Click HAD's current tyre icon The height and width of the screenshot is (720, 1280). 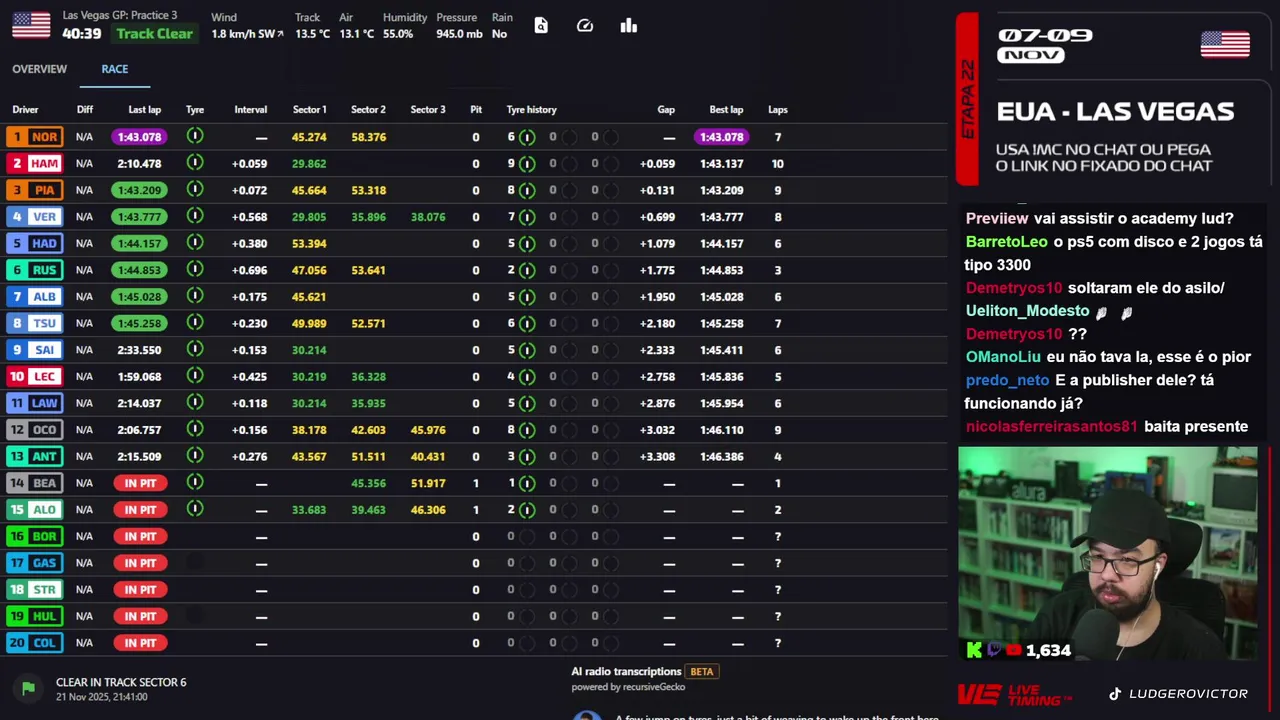[195, 243]
